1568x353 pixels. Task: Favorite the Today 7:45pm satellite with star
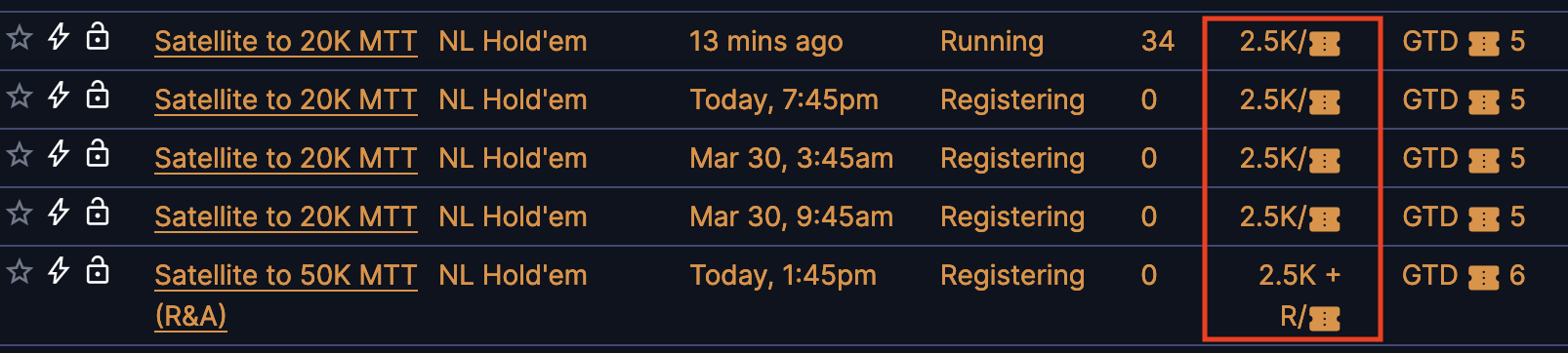[20, 97]
